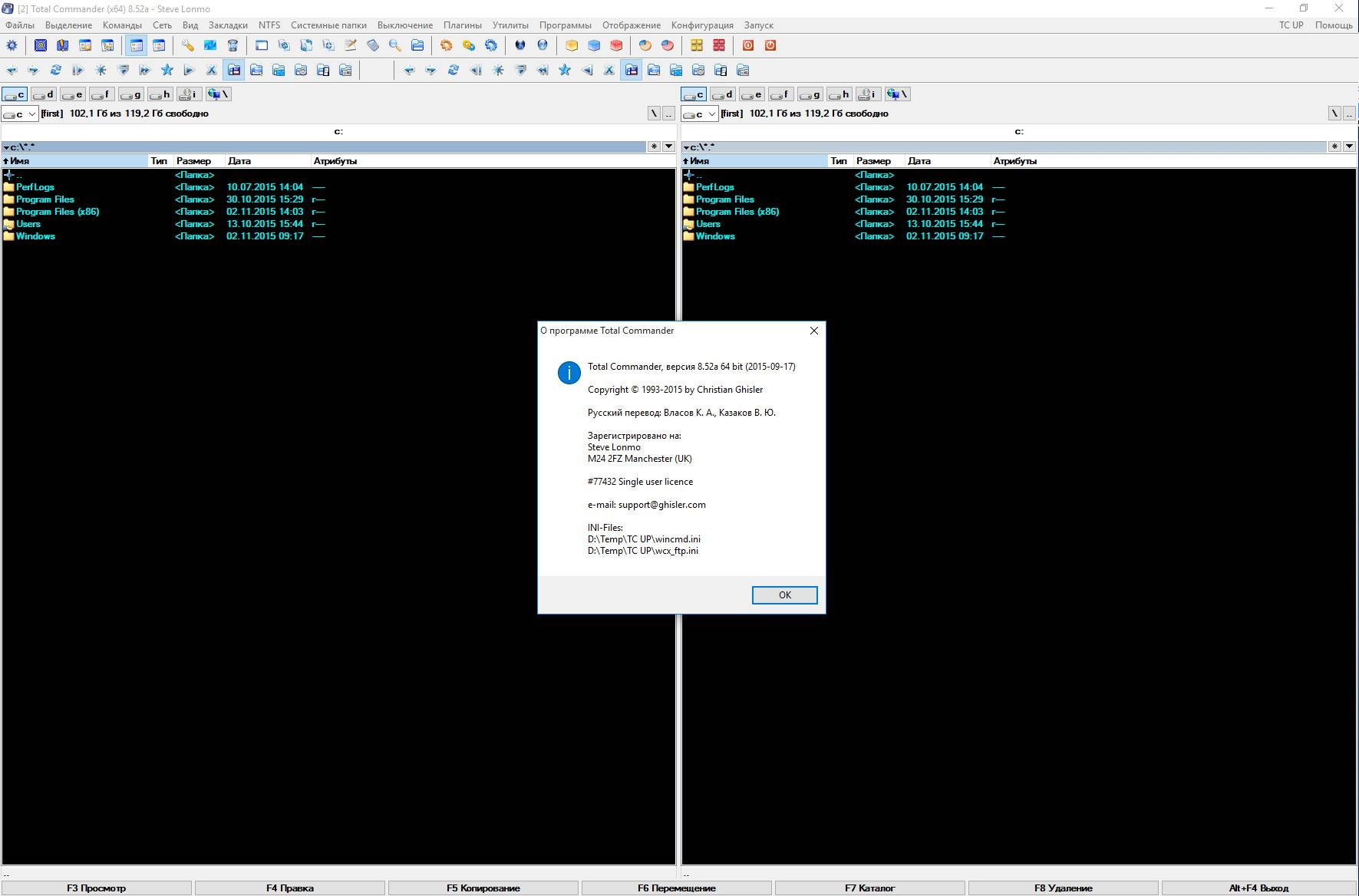Open the Файлы menu

tap(20, 25)
